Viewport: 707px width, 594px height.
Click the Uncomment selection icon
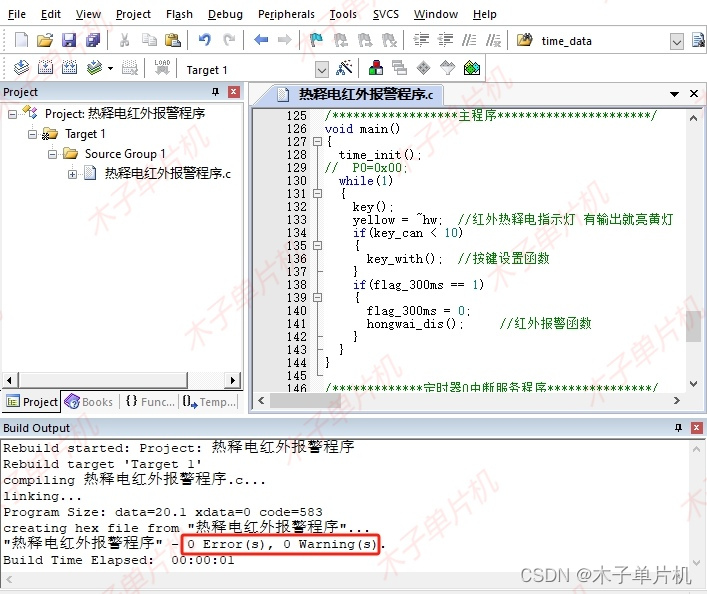(493, 41)
